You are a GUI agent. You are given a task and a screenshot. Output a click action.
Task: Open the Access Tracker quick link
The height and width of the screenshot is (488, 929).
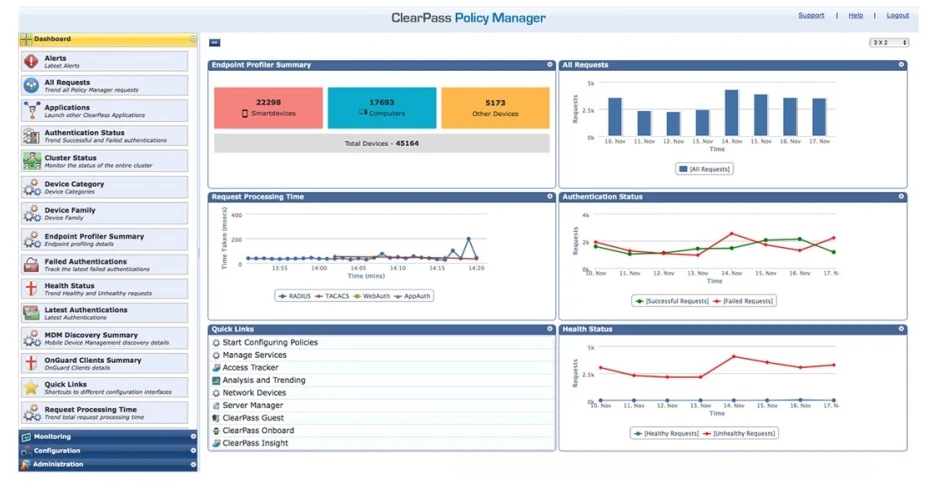249,368
